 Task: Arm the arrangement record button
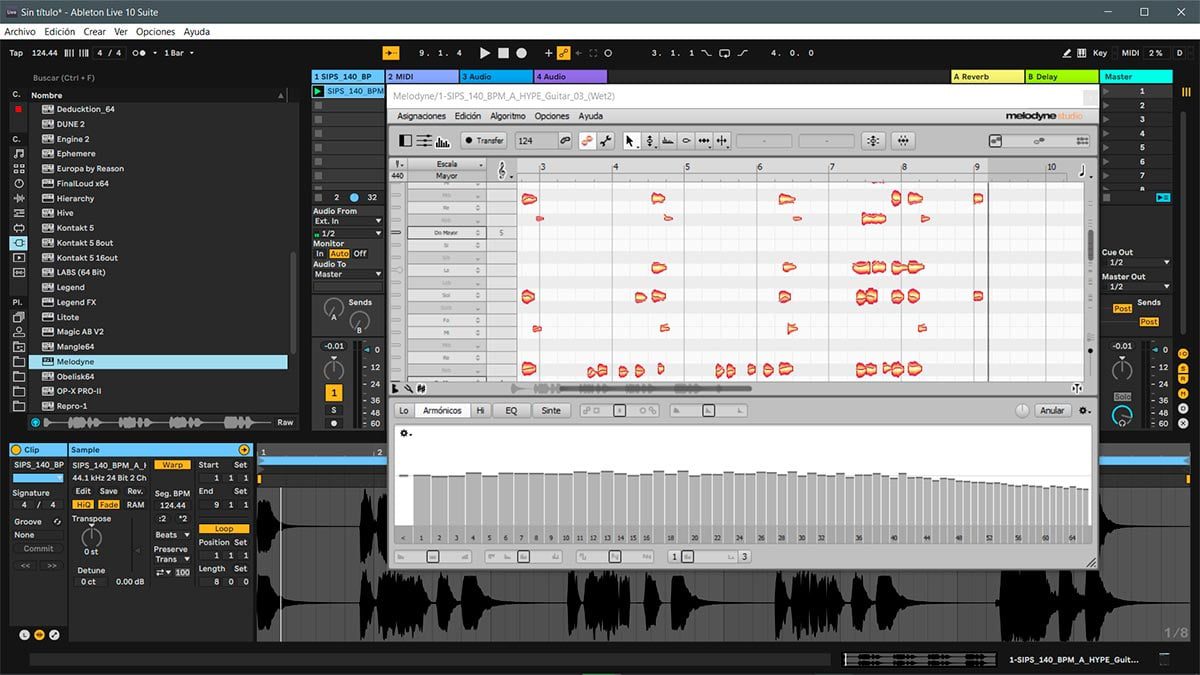(x=523, y=53)
